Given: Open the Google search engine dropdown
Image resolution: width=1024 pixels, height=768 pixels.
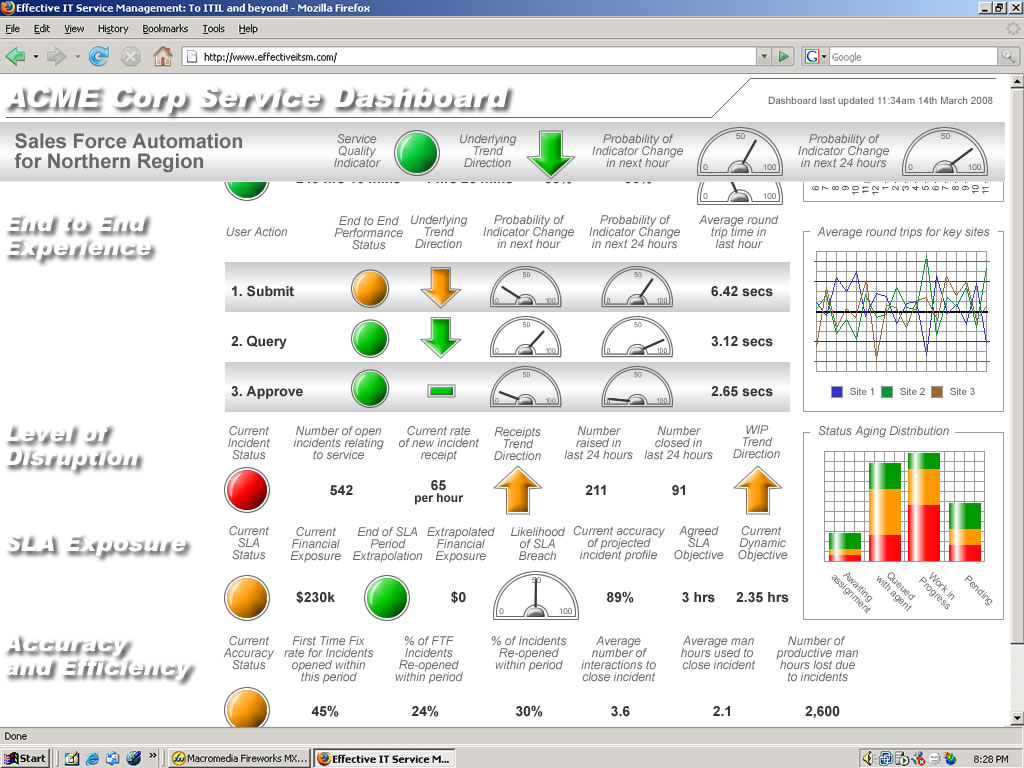Looking at the screenshot, I should tap(823, 57).
